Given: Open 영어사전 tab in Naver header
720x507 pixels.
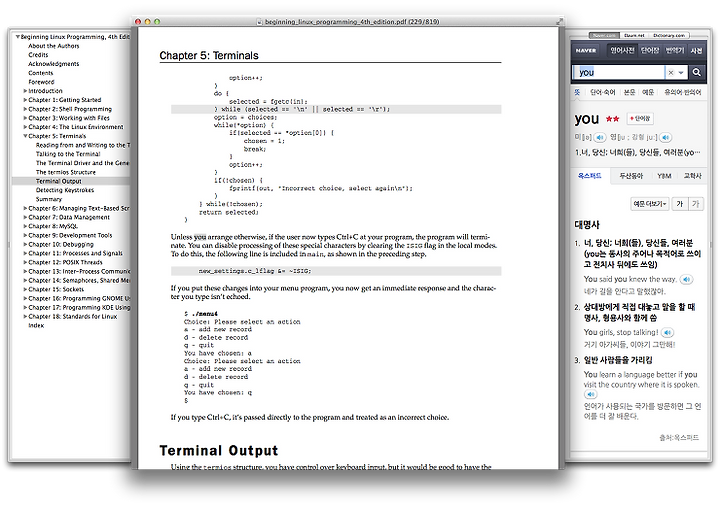Looking at the screenshot, I should tap(622, 51).
